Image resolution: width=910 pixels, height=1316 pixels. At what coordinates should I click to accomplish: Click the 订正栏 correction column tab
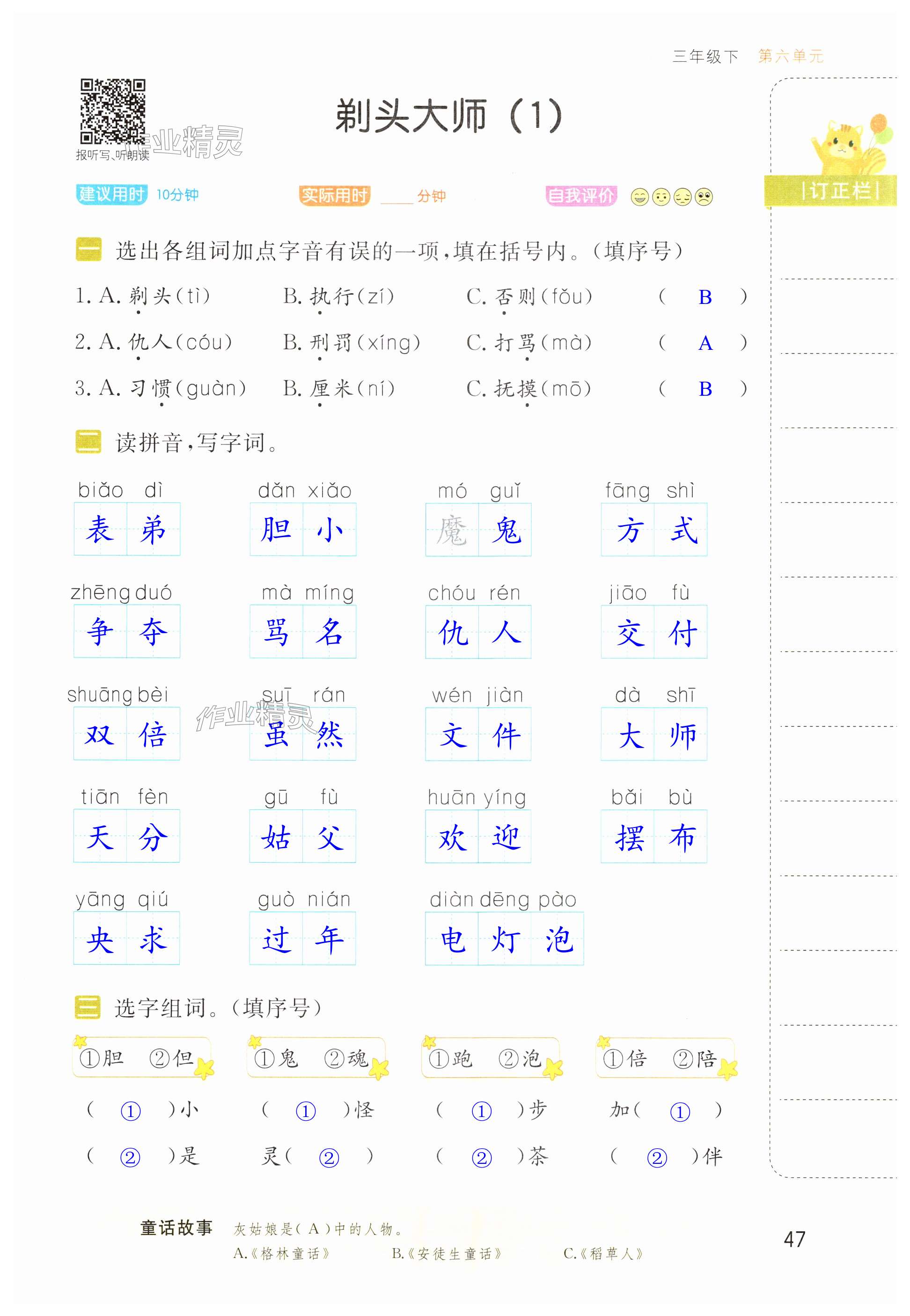[839, 191]
